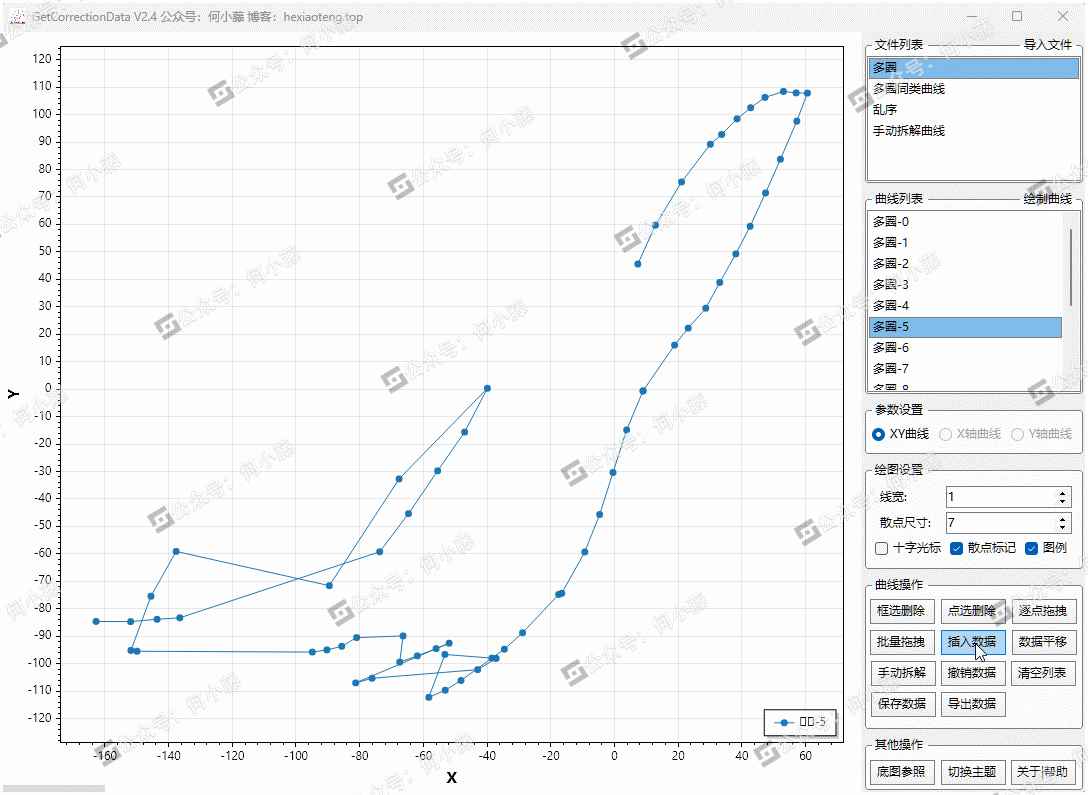Click the 导入文件 import file label
Viewport: 1088px width, 795px height.
(1047, 45)
